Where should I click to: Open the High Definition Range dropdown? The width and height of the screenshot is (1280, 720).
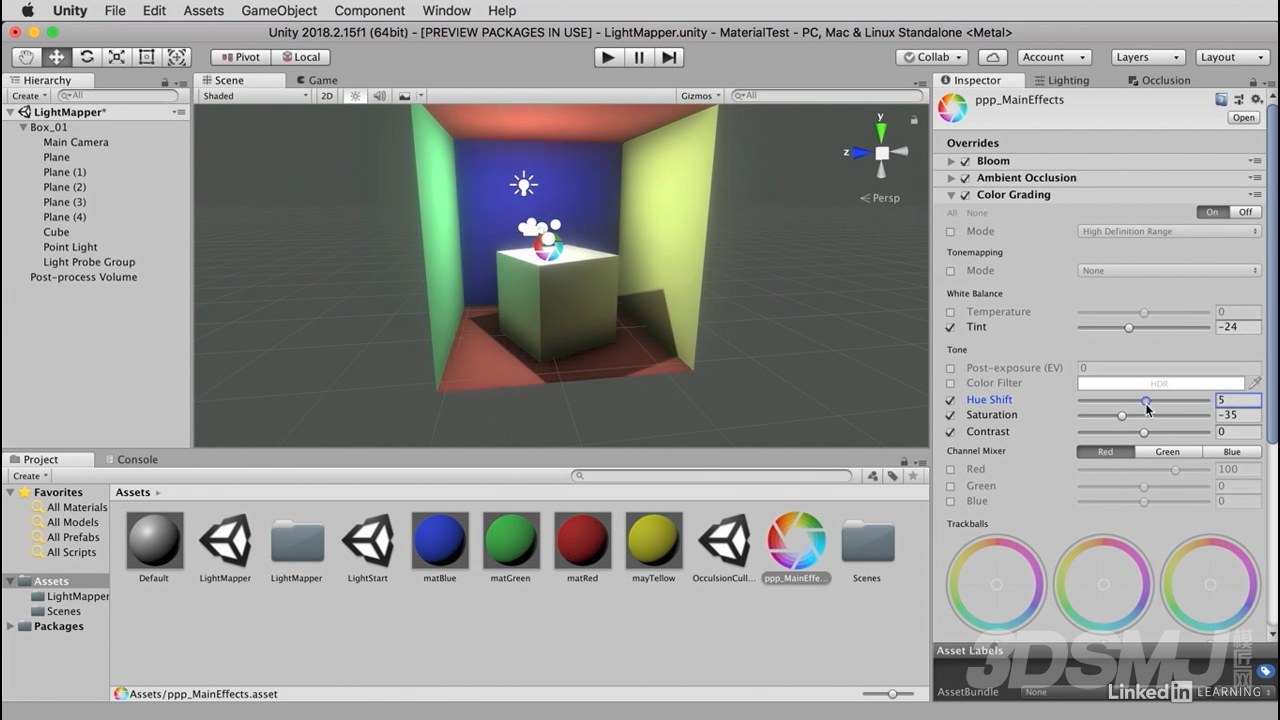pos(1169,231)
